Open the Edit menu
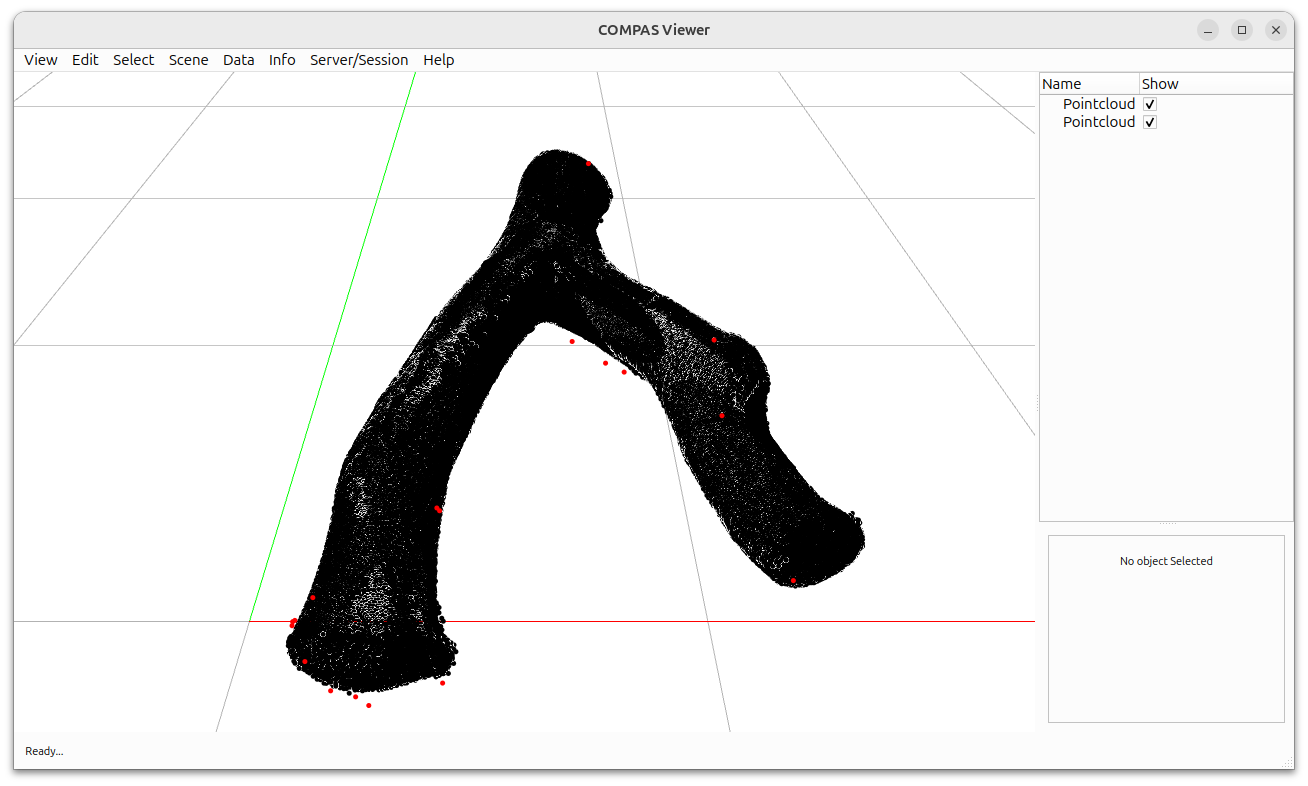 85,60
